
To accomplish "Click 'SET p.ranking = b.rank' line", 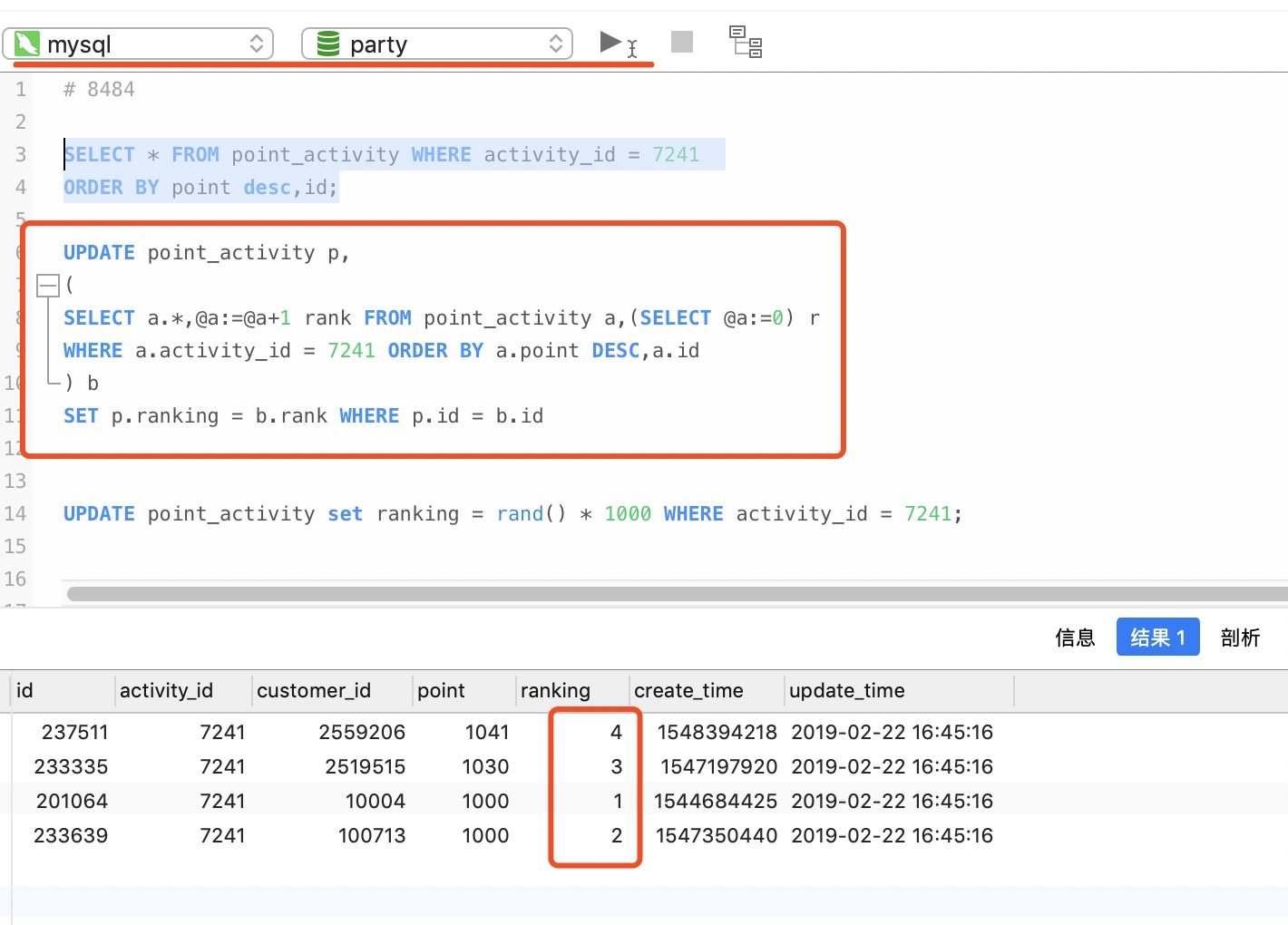I will [303, 415].
